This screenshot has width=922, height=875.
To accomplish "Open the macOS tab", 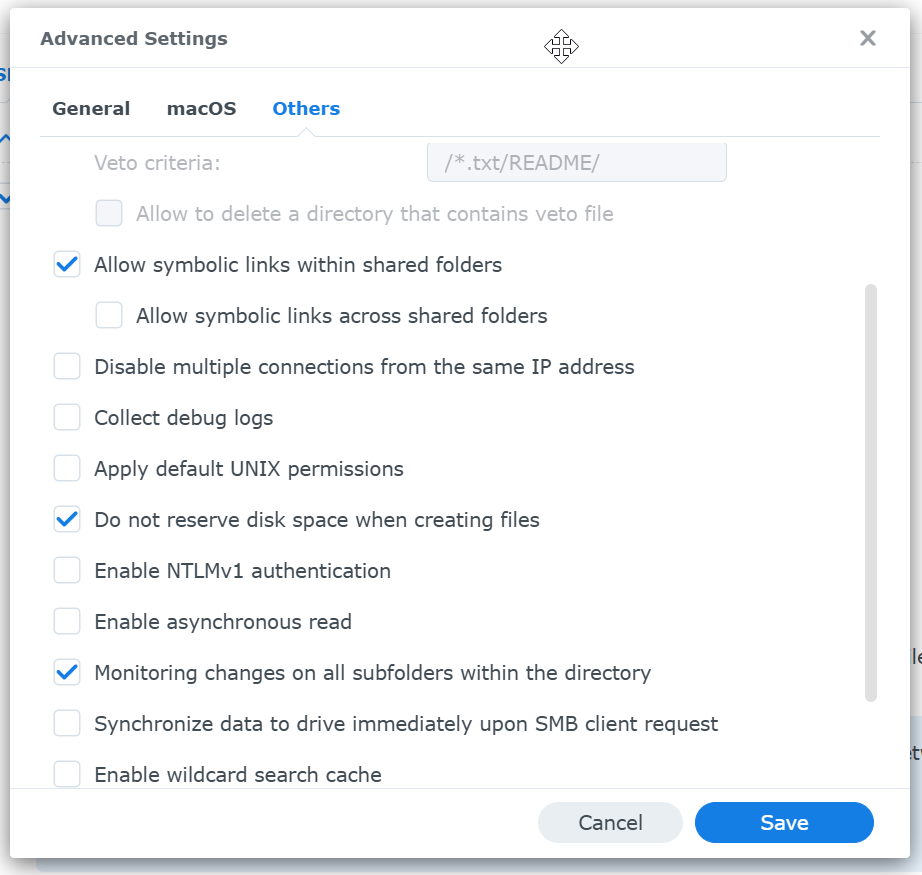I will click(201, 109).
